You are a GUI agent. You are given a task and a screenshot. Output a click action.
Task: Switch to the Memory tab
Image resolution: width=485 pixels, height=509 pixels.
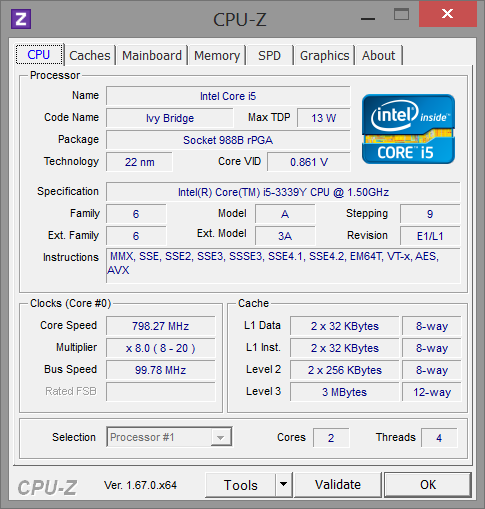click(217, 55)
